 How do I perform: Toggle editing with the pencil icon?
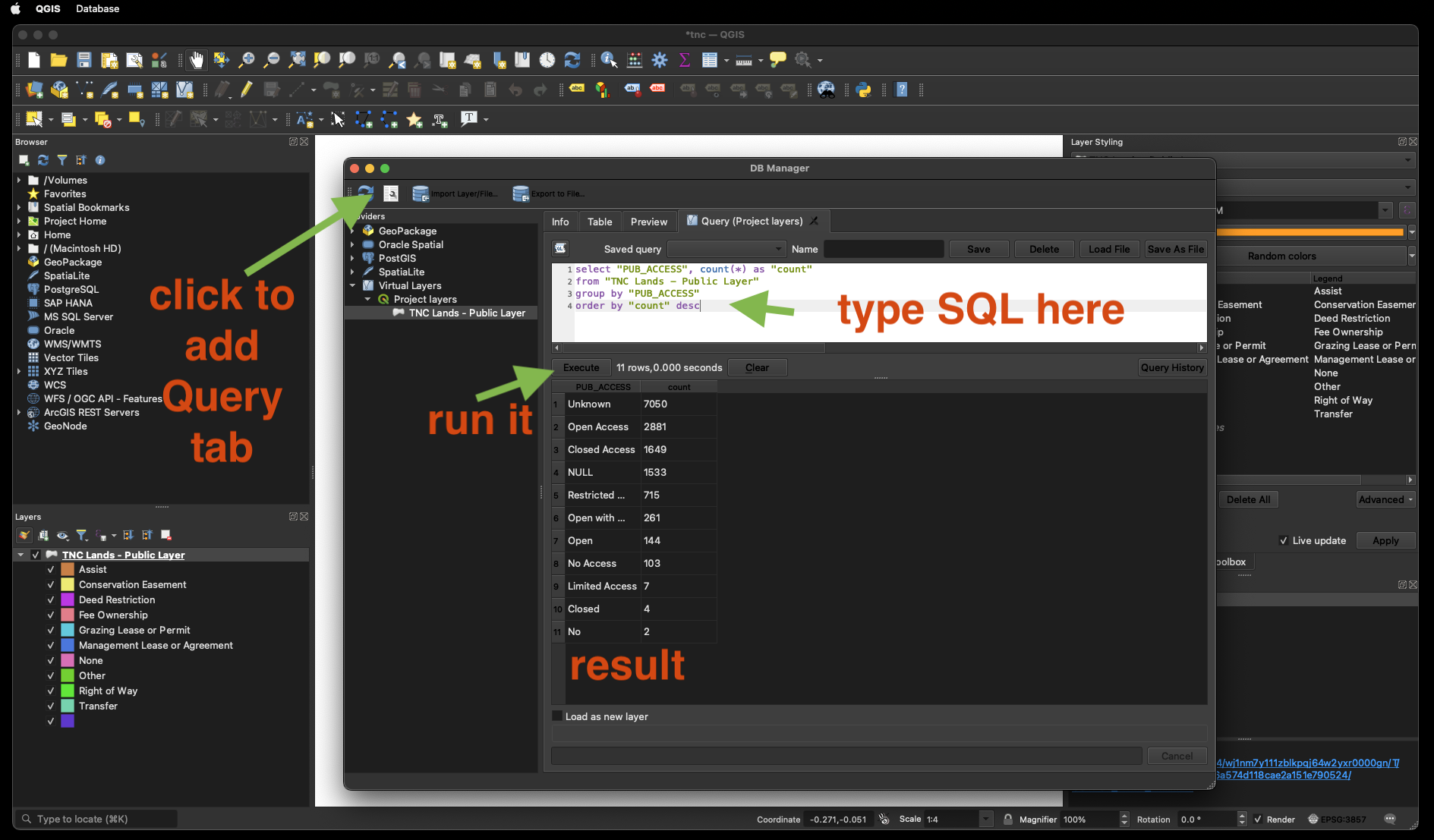tap(246, 90)
